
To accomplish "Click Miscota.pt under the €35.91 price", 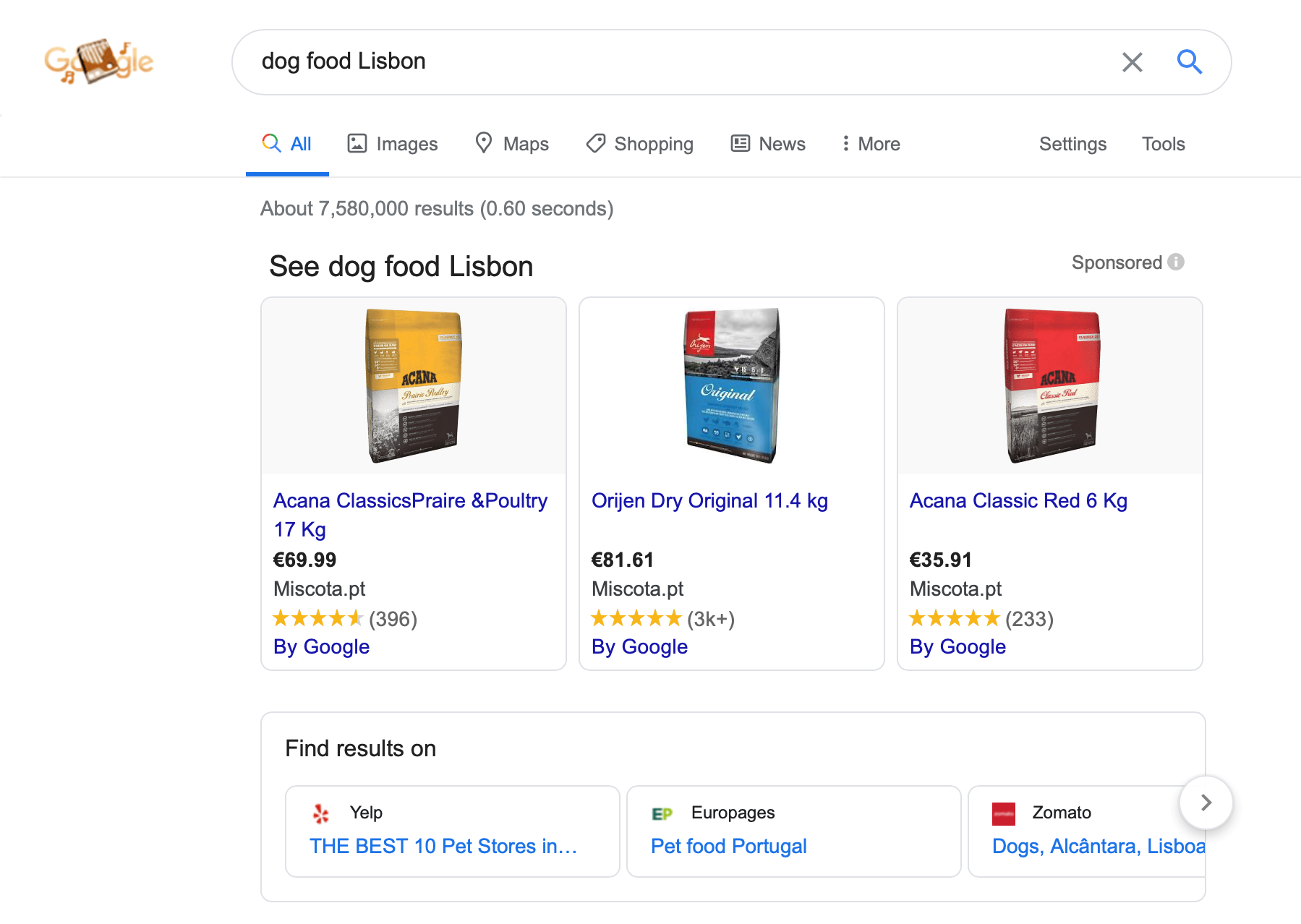I will [955, 589].
